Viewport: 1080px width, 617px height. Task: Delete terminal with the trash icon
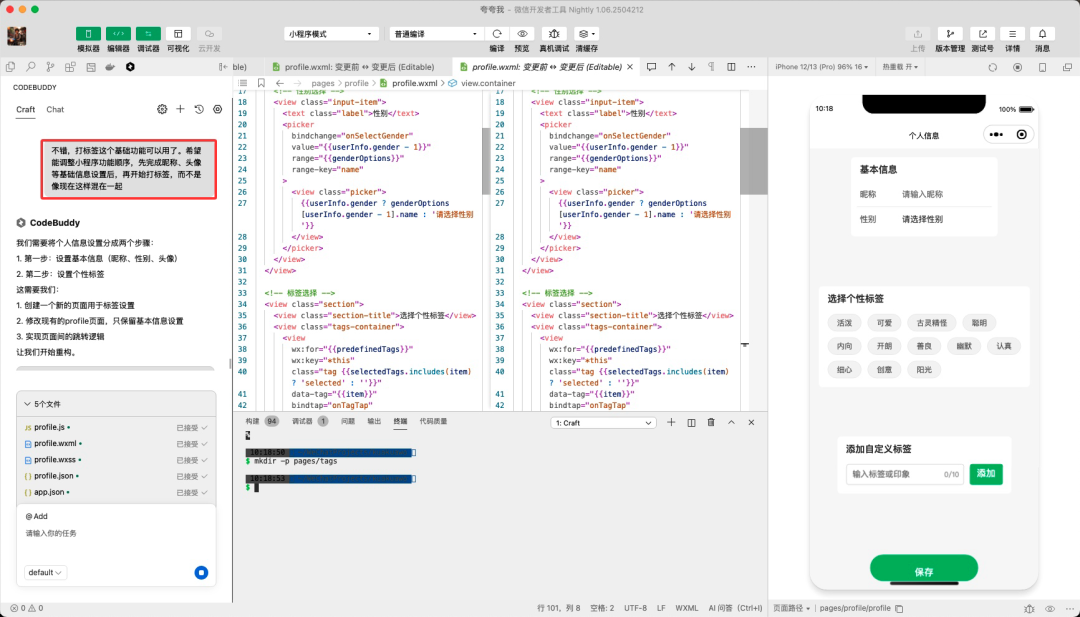click(x=711, y=423)
